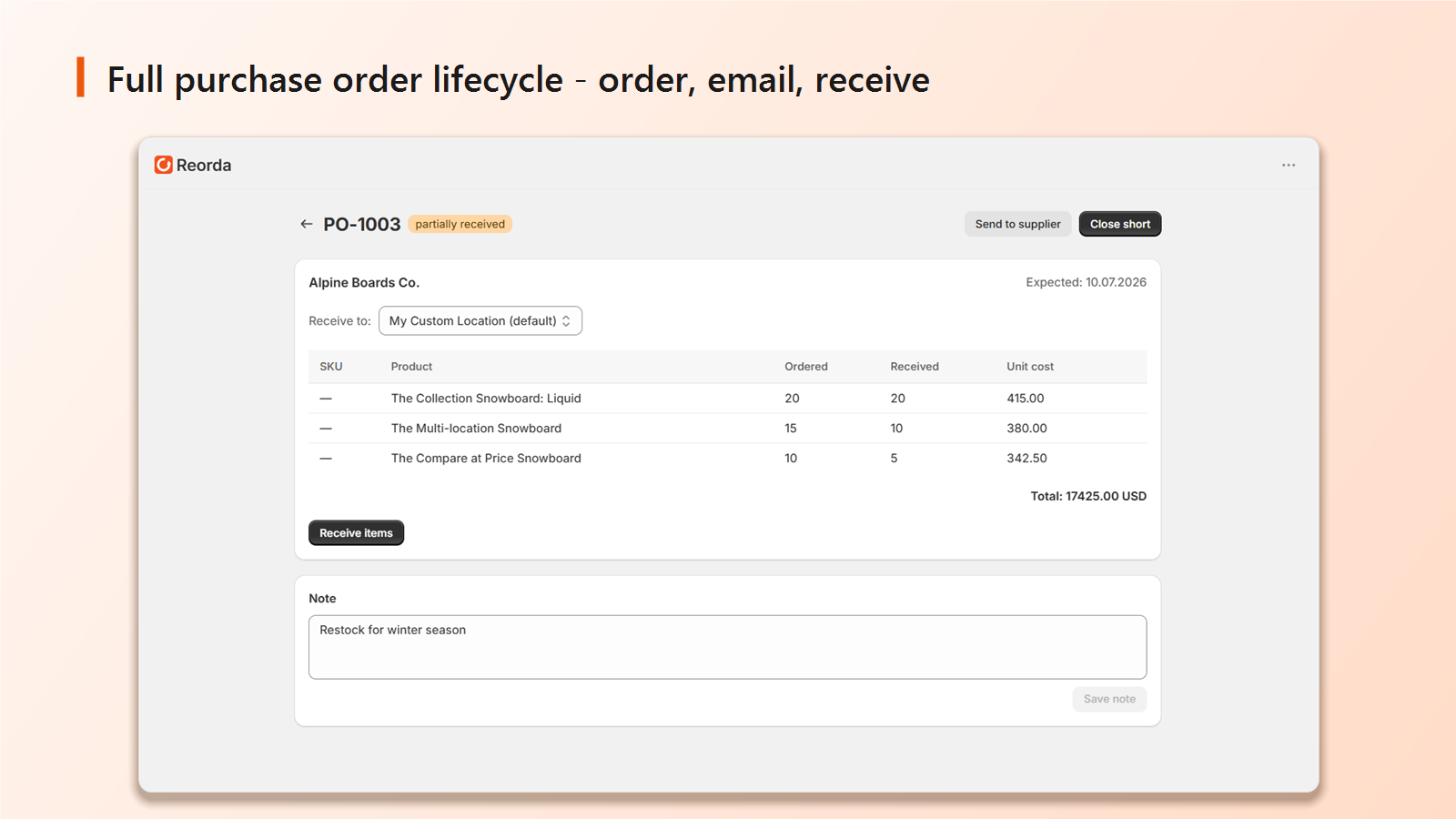Click the Total: 17425.00 USD text
This screenshot has height=819, width=1456.
(x=1088, y=496)
